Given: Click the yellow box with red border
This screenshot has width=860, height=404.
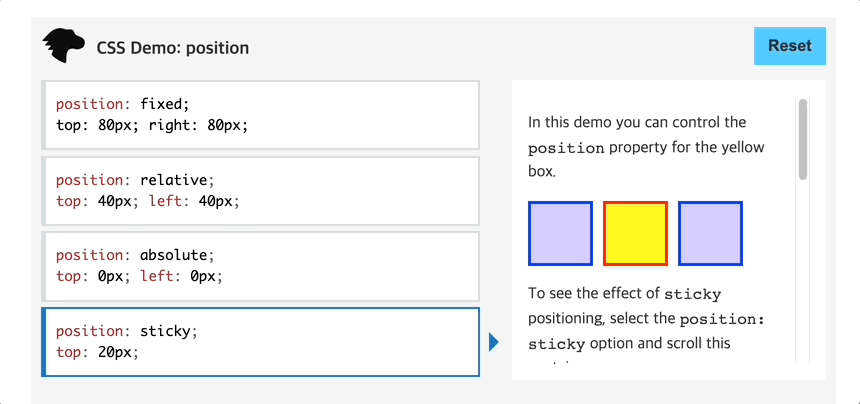Looking at the screenshot, I should coord(635,234).
